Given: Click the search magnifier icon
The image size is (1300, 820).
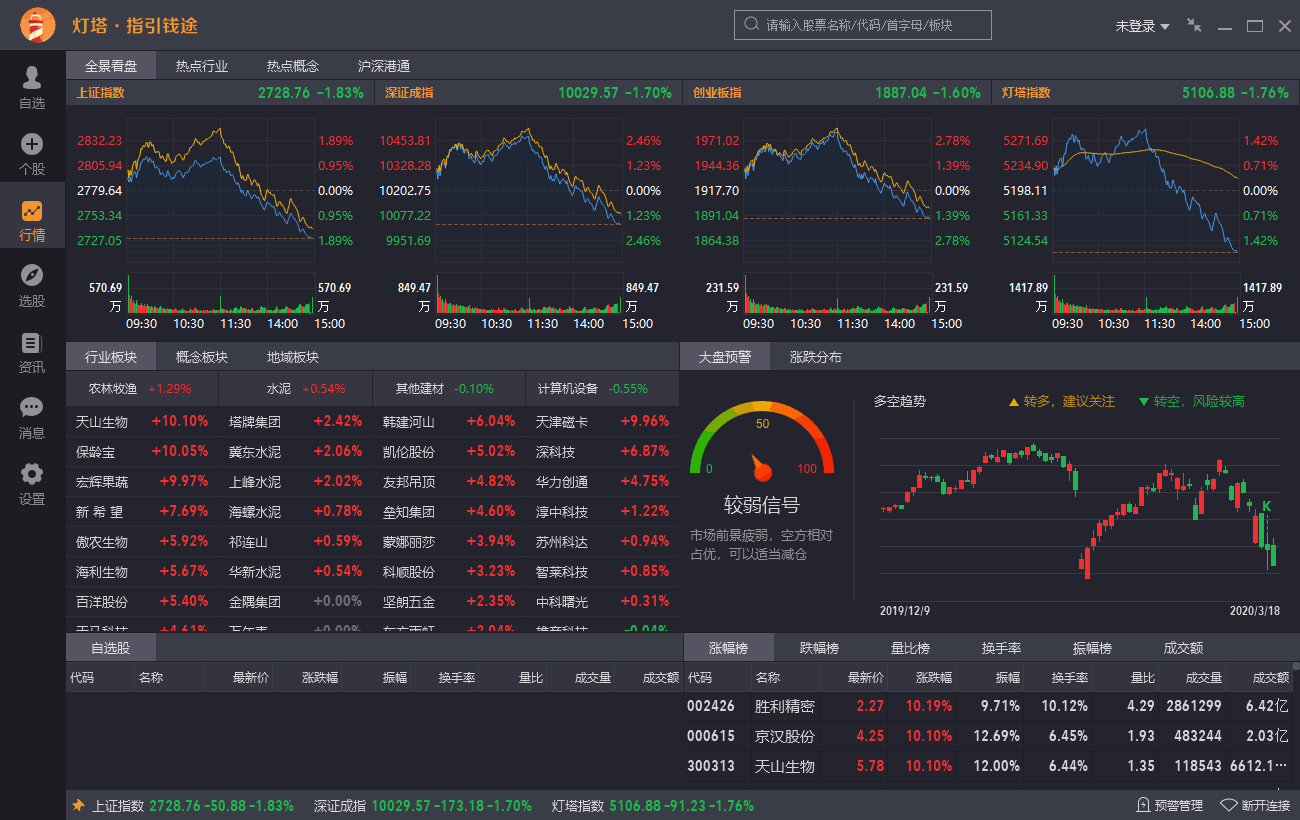Looking at the screenshot, I should pyautogui.click(x=751, y=25).
